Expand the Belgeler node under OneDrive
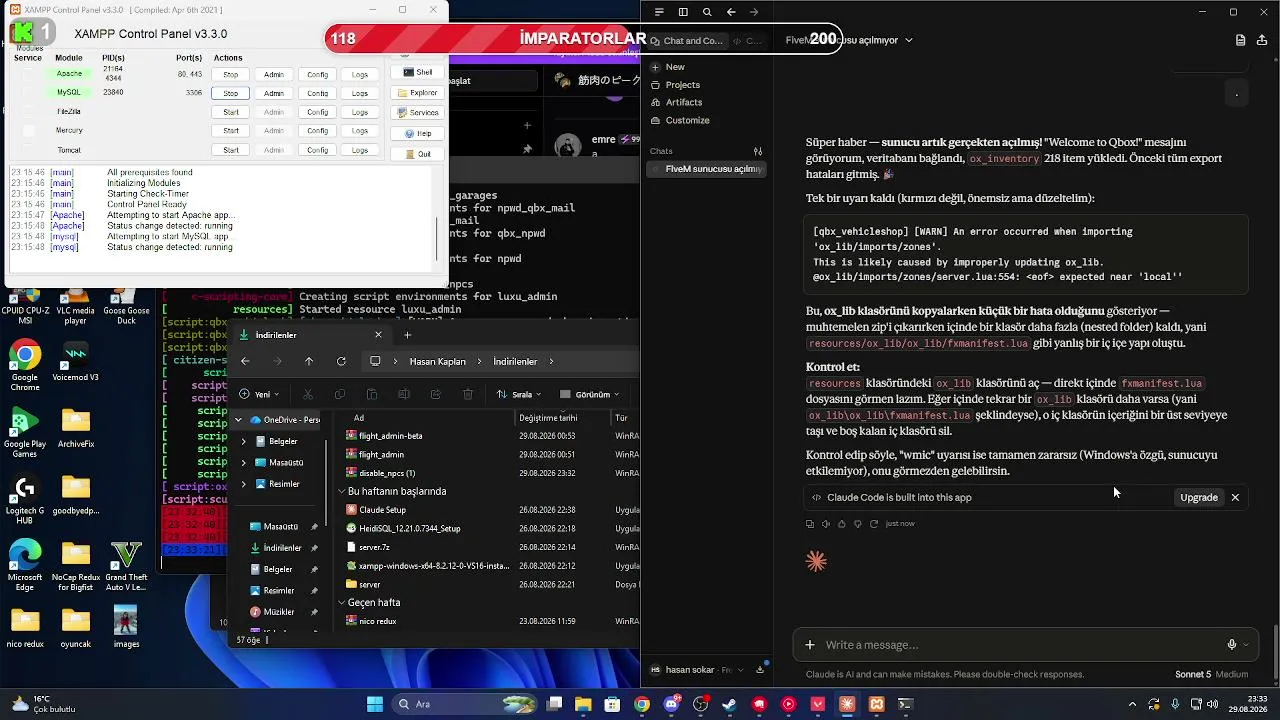The height and width of the screenshot is (720, 1280). click(244, 441)
